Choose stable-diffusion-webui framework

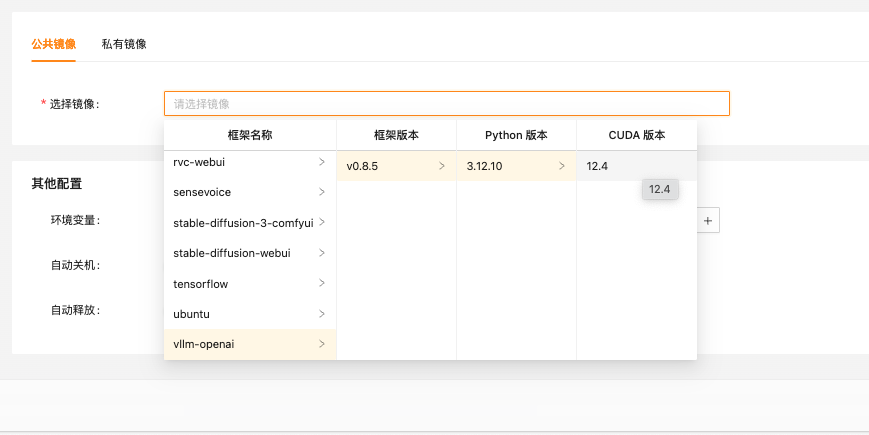click(232, 253)
